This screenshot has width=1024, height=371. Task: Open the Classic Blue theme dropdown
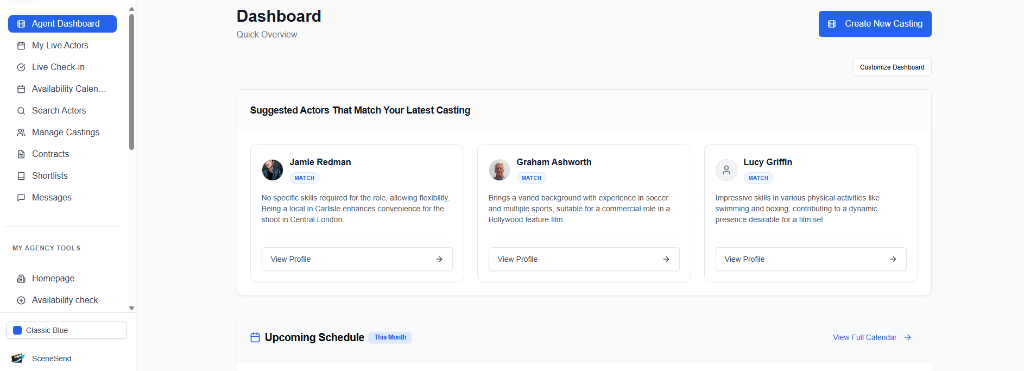coord(67,331)
